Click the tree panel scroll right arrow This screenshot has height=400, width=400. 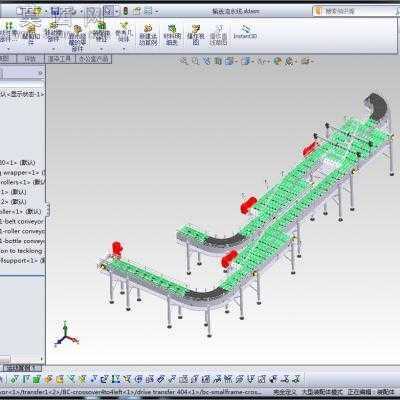point(42,359)
